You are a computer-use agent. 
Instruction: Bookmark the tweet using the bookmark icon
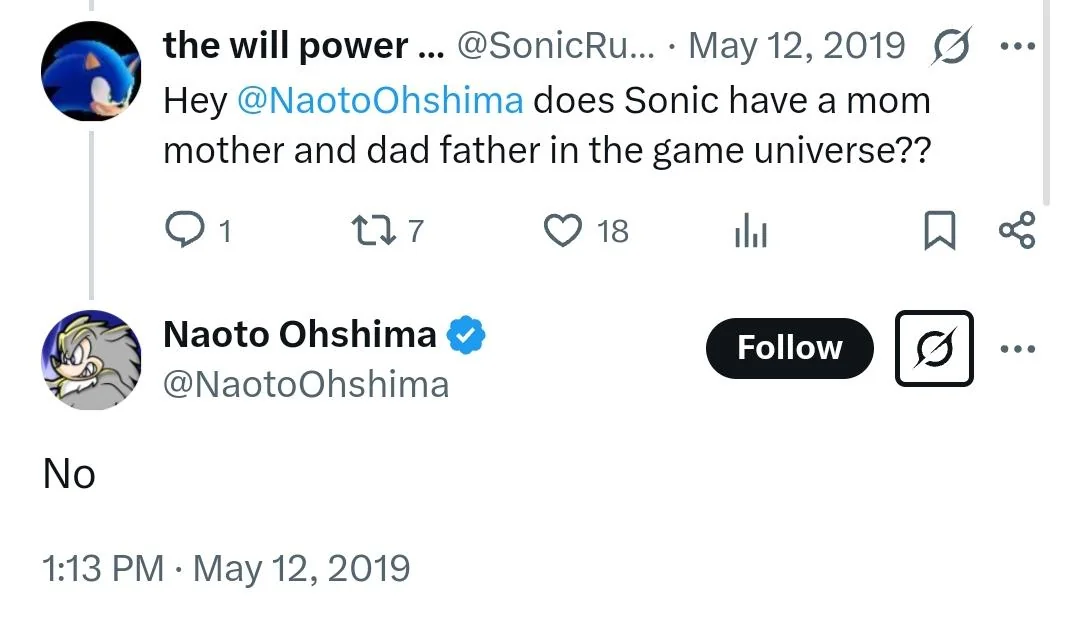(x=938, y=230)
